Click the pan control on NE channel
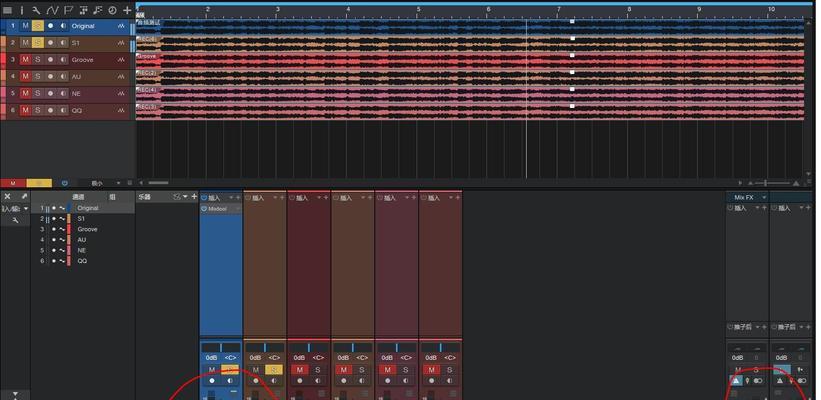Screen dimensions: 821x400 (396, 348)
